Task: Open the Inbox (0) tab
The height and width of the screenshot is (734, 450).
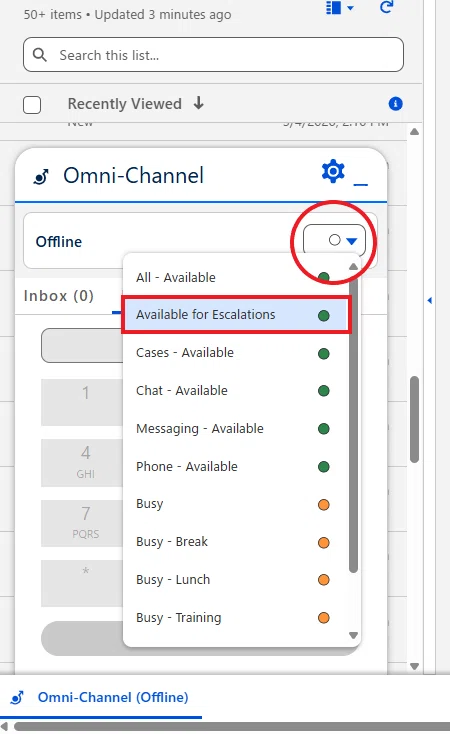Action: pyautogui.click(x=59, y=296)
